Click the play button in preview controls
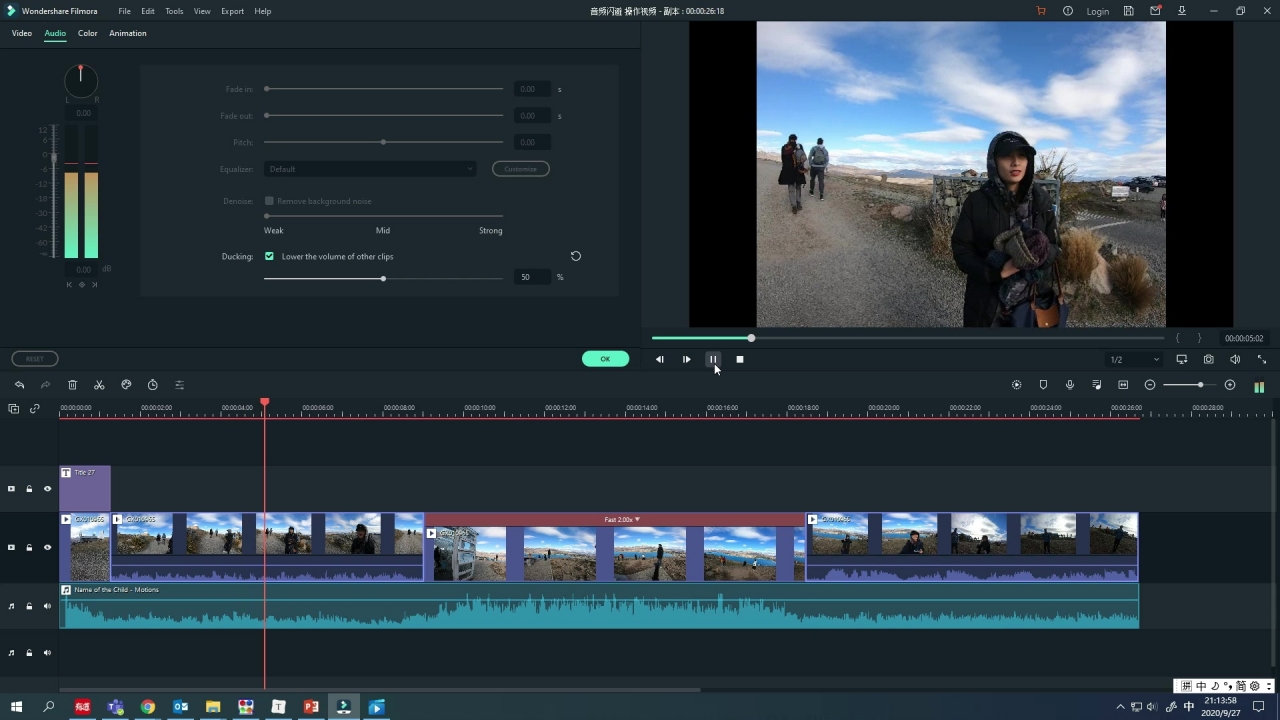The width and height of the screenshot is (1280, 720). click(x=686, y=359)
